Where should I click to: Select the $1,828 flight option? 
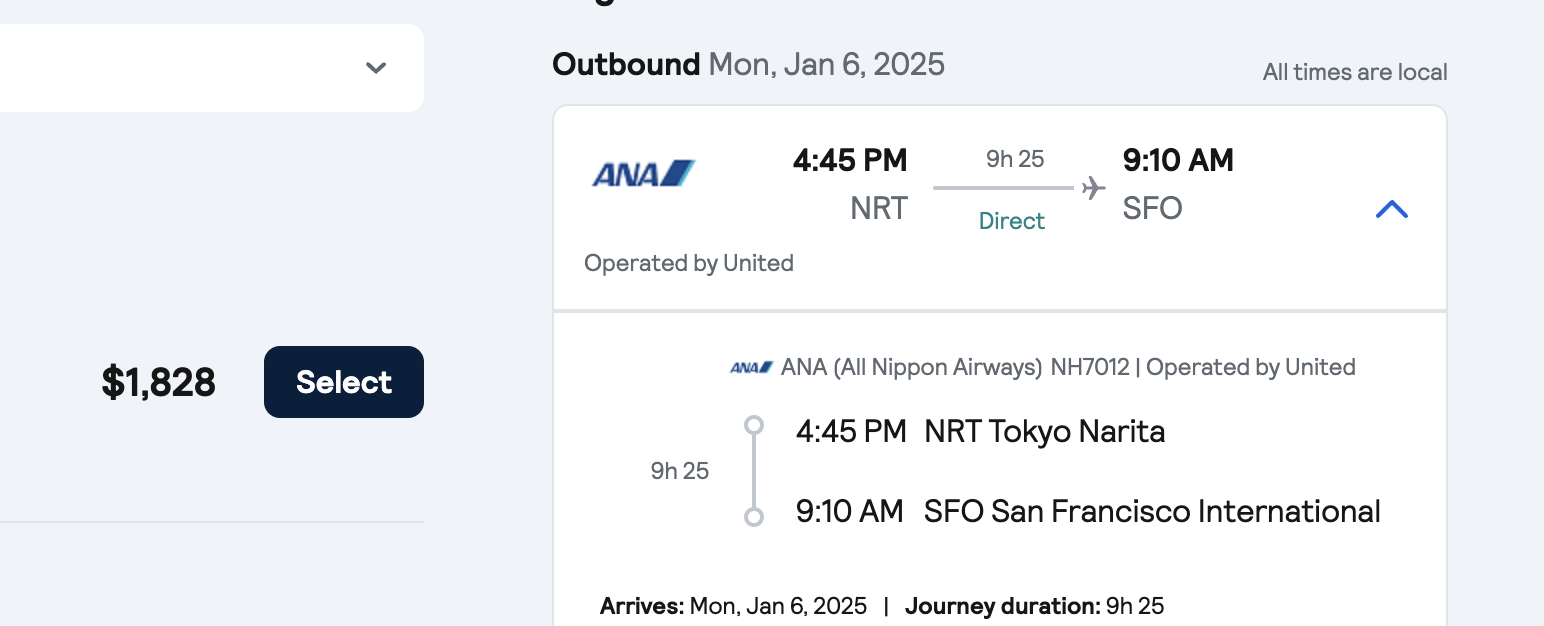tap(344, 382)
